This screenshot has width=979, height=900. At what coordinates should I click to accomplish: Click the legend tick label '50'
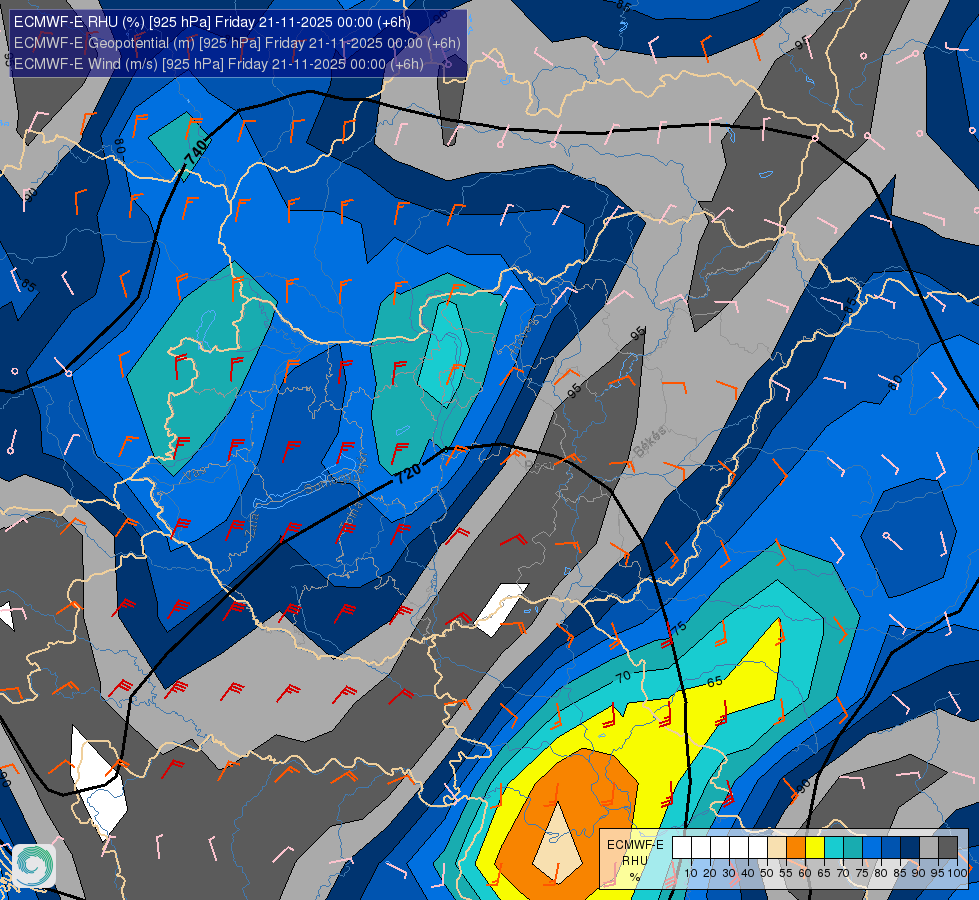coord(767,873)
